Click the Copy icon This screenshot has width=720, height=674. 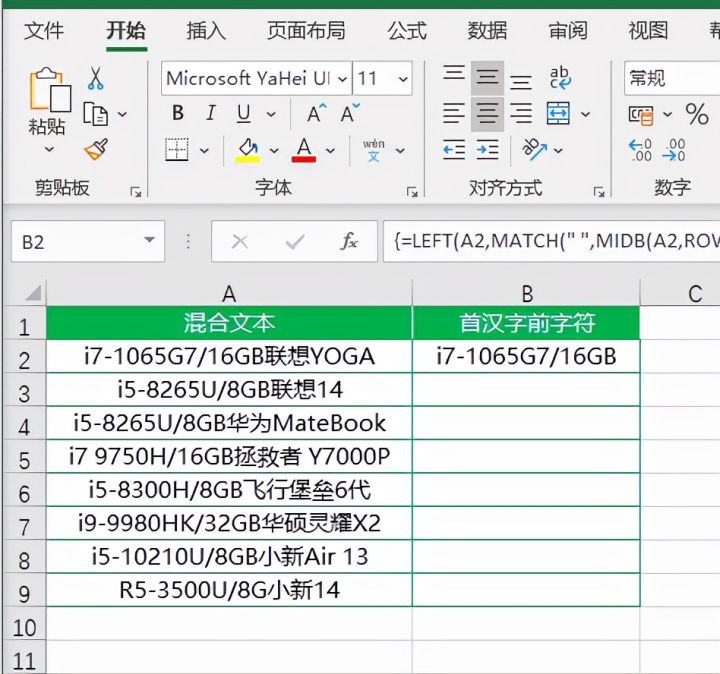pos(96,113)
